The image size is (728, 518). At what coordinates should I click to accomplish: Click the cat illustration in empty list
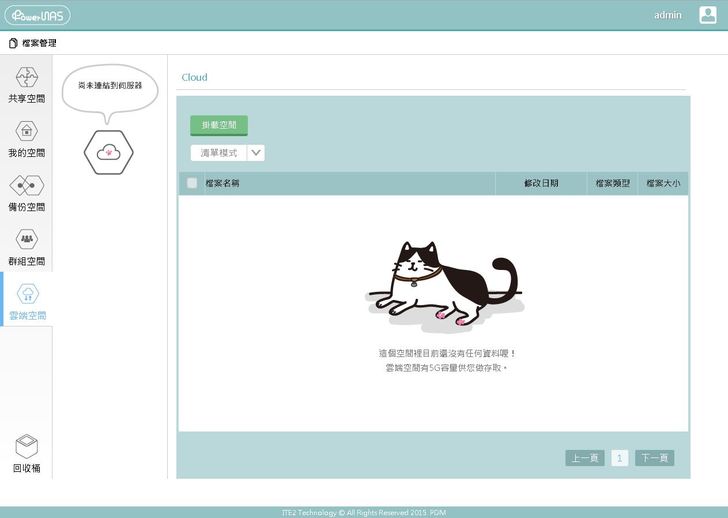click(445, 286)
